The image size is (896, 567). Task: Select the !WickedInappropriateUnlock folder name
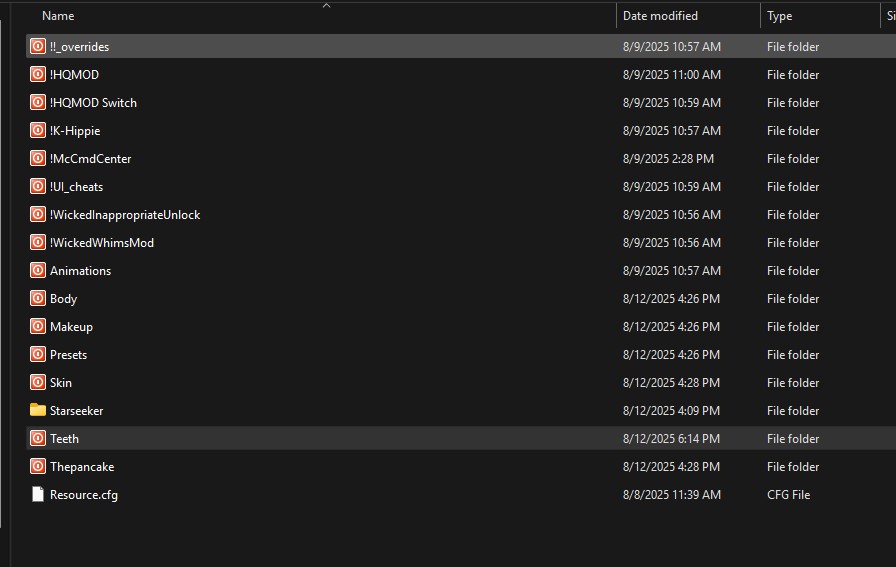125,215
